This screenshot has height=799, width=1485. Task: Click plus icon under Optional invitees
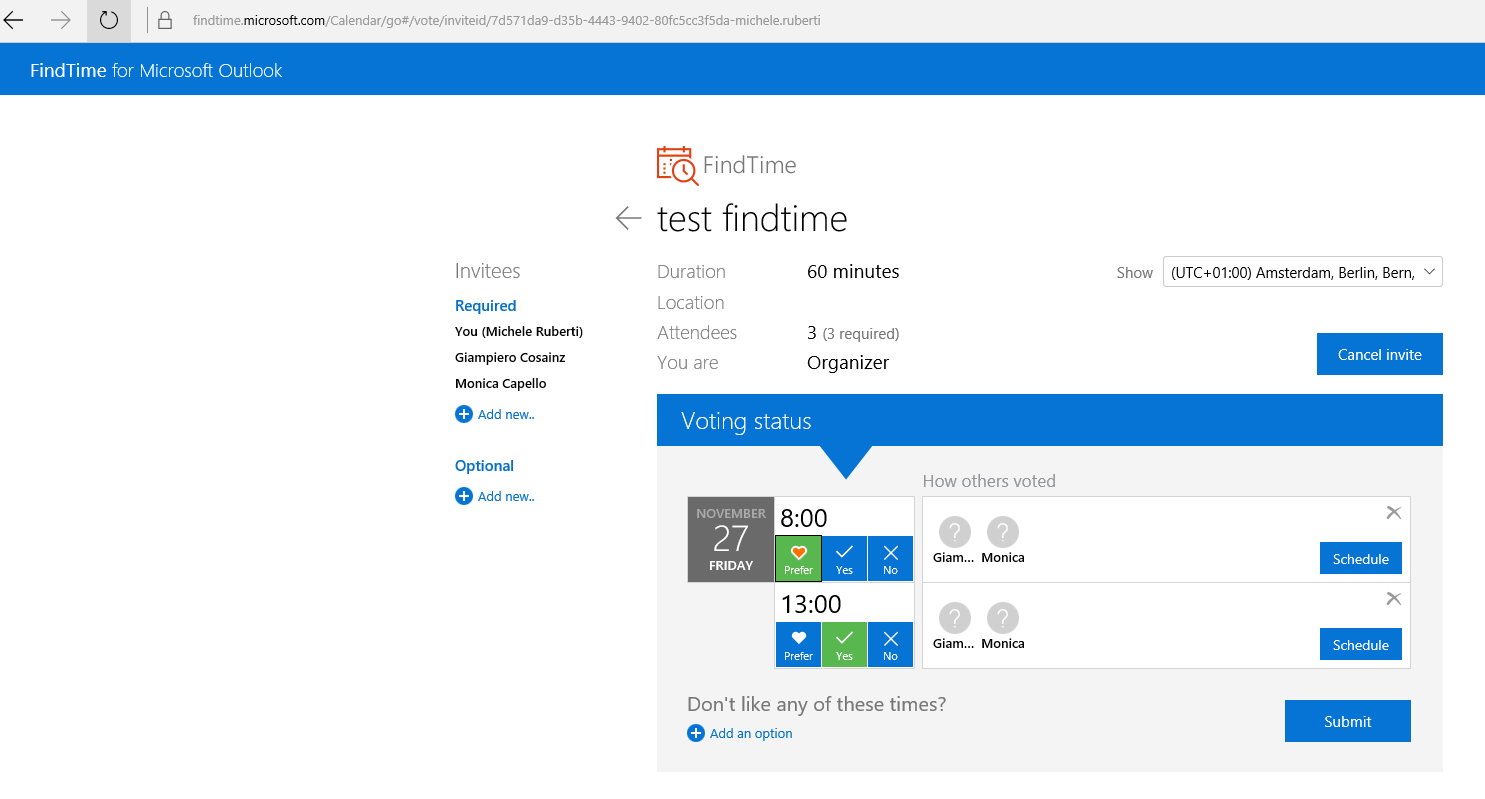(464, 496)
